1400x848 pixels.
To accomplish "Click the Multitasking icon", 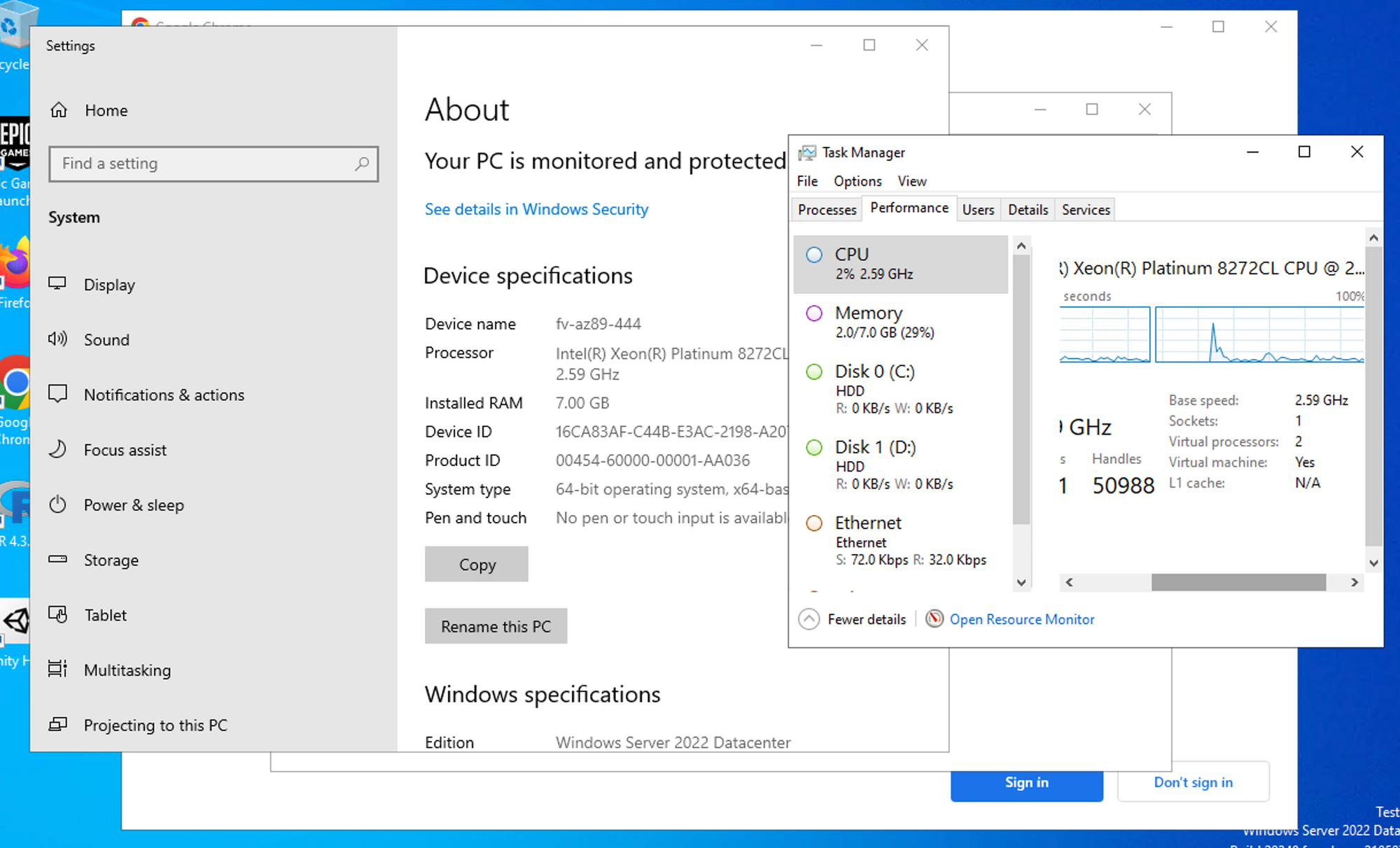I will point(57,669).
